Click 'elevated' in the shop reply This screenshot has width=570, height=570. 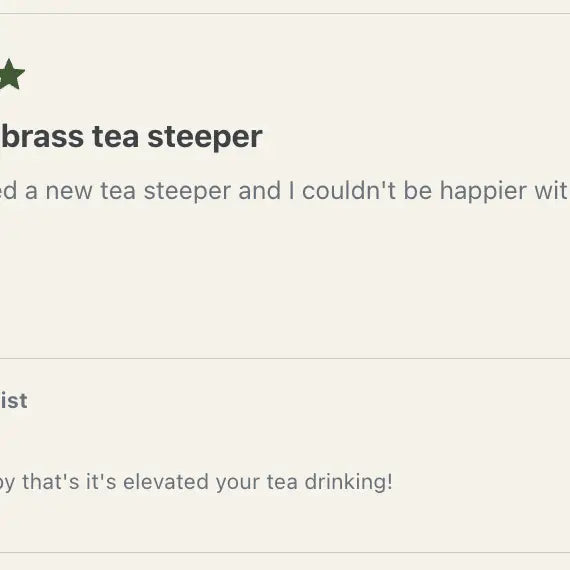[x=165, y=482]
